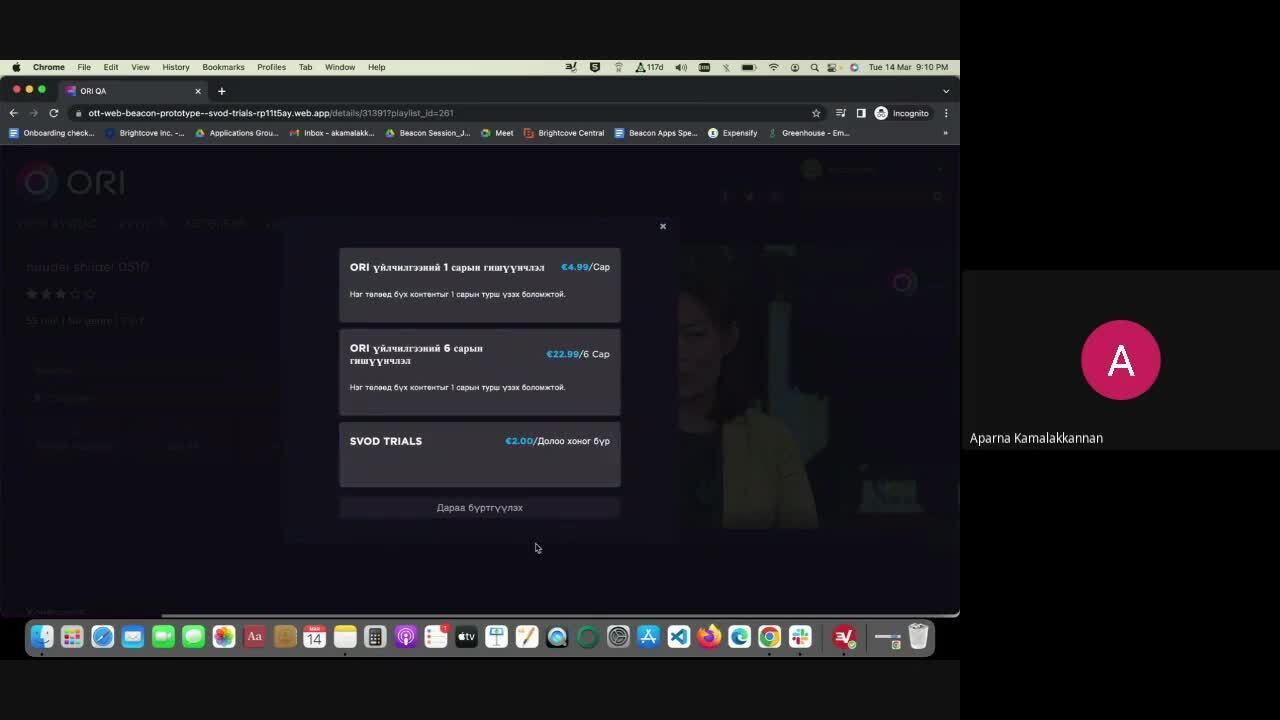Viewport: 1280px width, 720px height.
Task: Click the Chrome address bar URL
Action: click(271, 113)
